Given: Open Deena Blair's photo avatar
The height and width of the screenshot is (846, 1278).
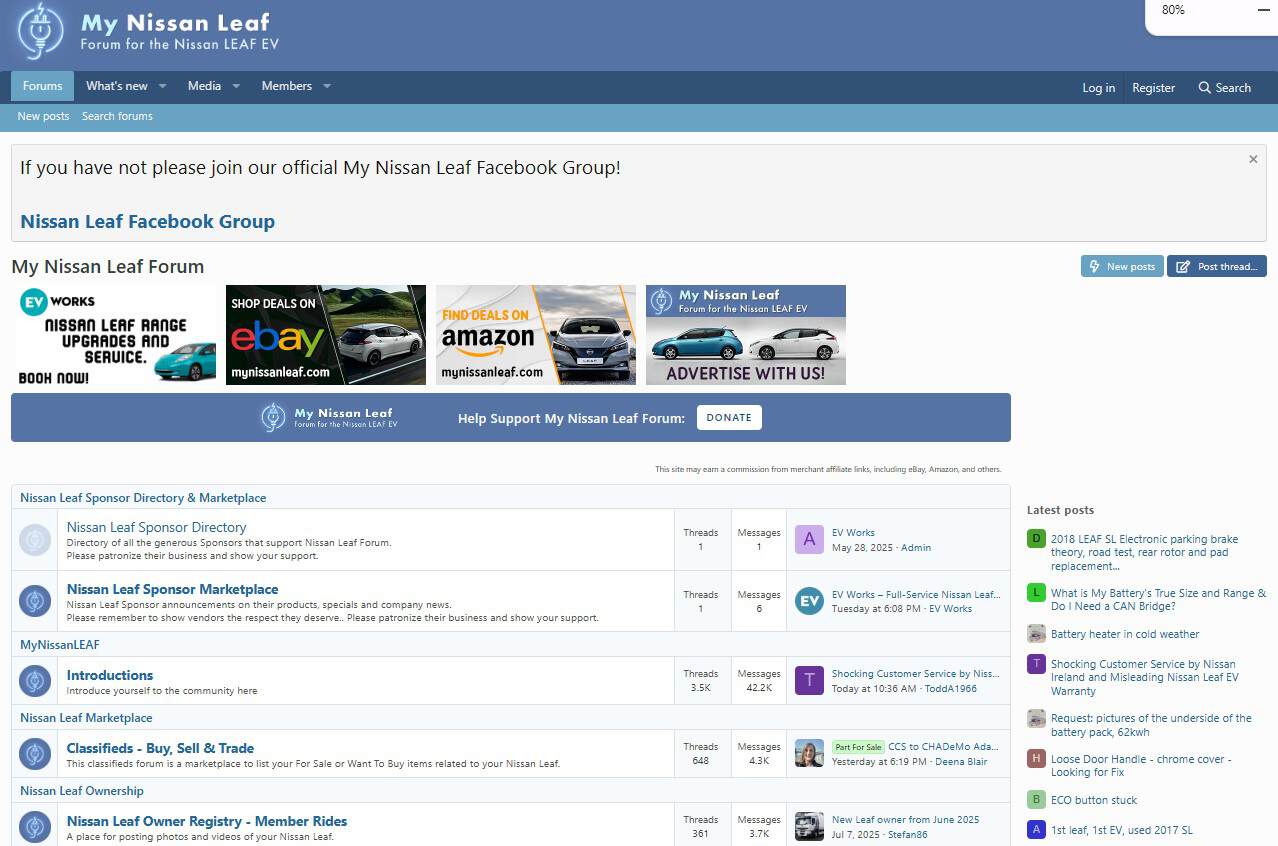Looking at the screenshot, I should 809,754.
